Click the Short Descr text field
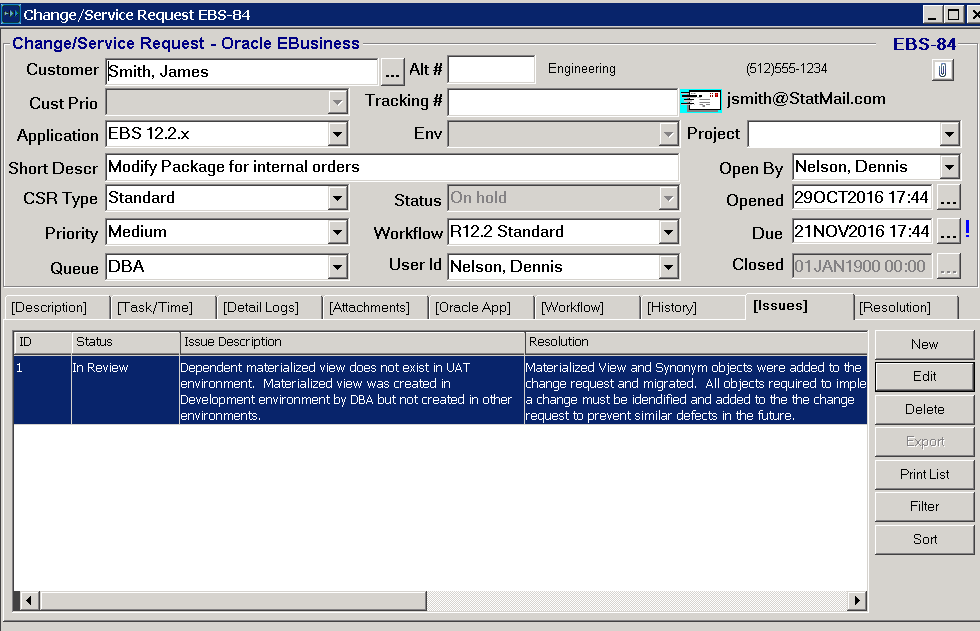Viewport: 980px width, 631px height. pos(392,167)
